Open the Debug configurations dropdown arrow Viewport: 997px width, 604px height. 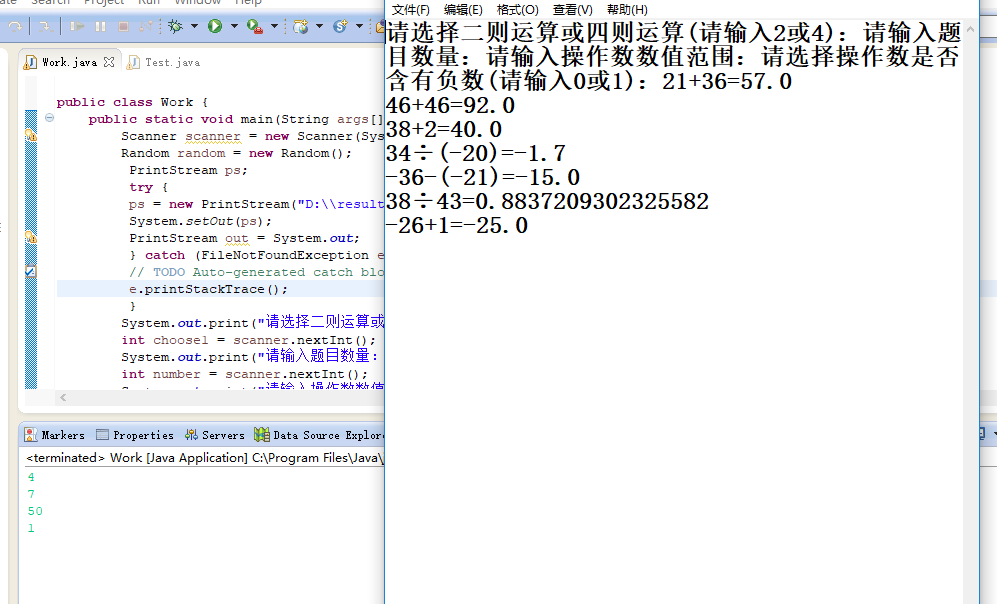point(194,26)
